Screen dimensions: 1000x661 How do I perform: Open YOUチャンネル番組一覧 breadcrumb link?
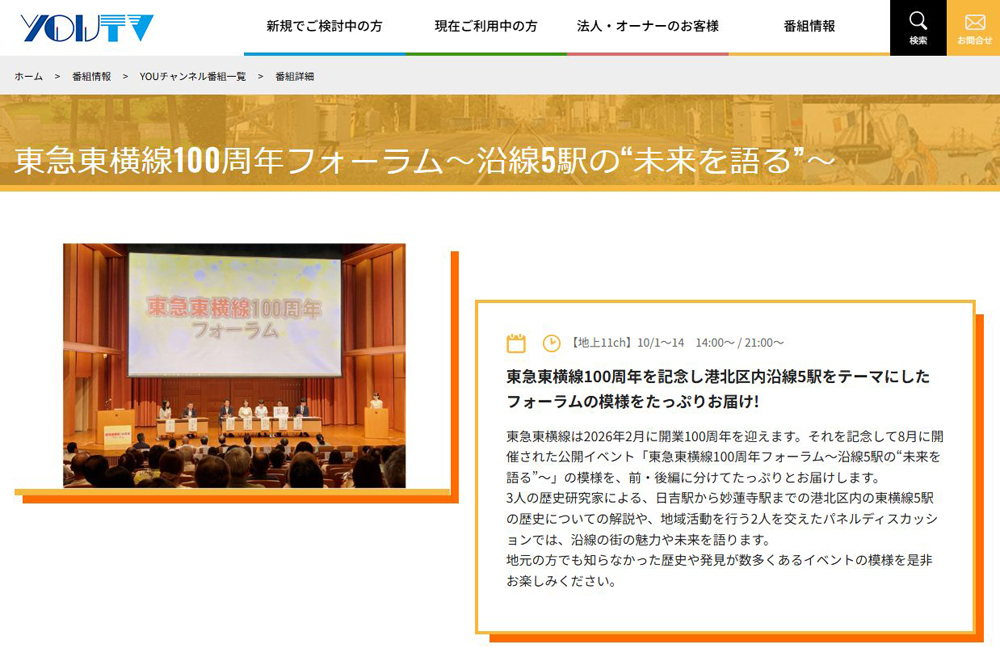[192, 76]
